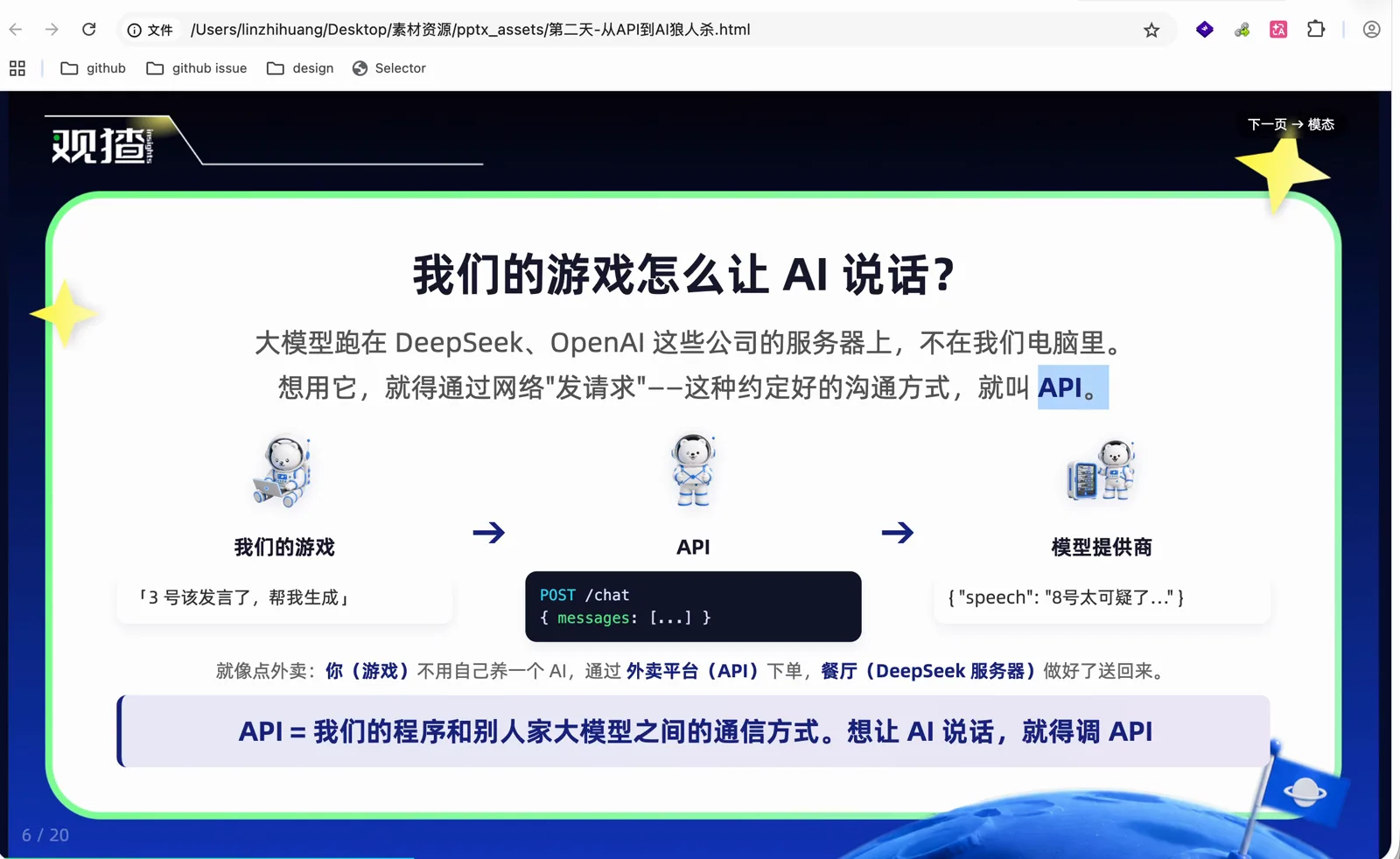The width and height of the screenshot is (1400, 859).
Task: Open the pink translate extension icon
Action: tap(1278, 30)
